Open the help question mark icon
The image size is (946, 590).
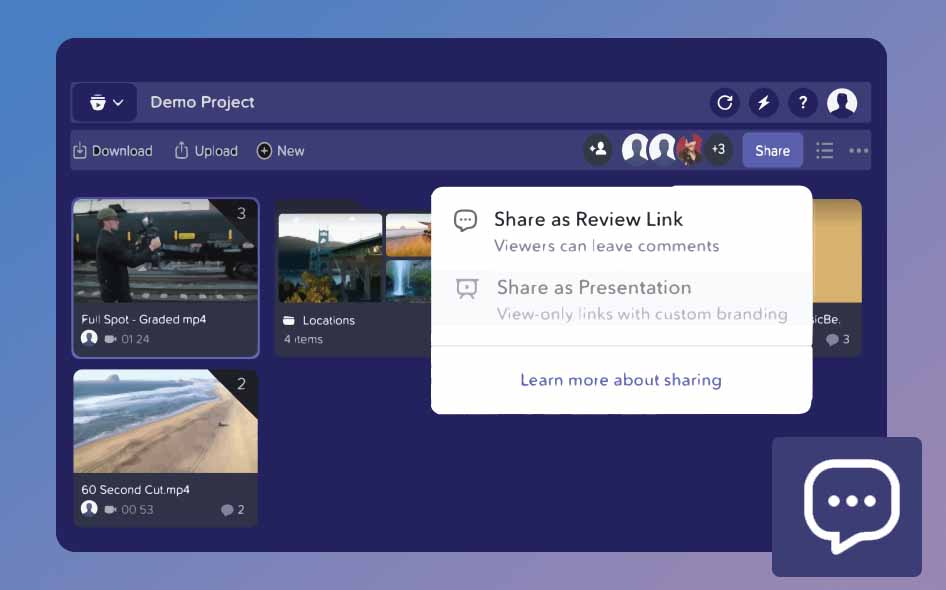pos(802,102)
